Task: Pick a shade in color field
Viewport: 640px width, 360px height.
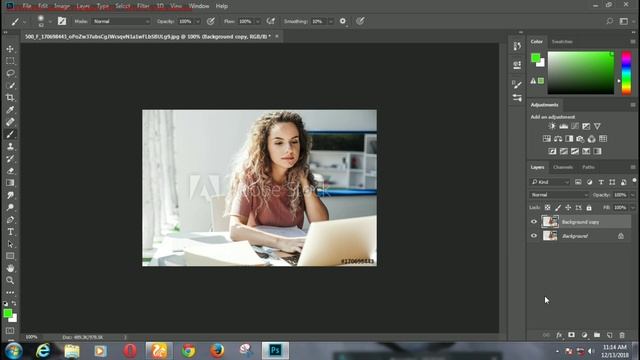Action: click(x=580, y=73)
